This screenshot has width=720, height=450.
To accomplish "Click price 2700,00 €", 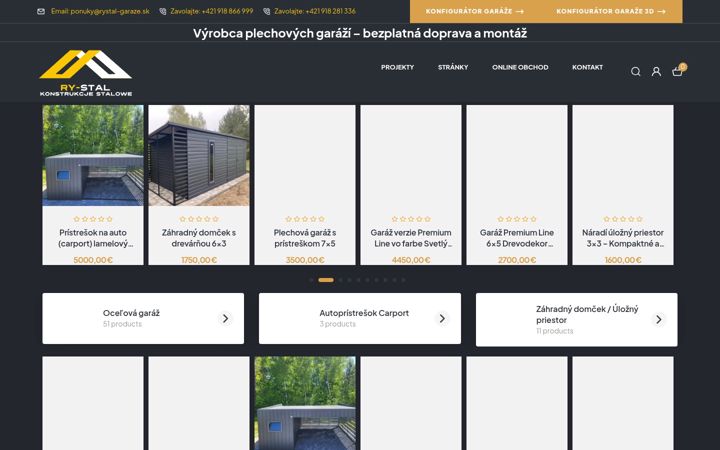I will click(x=517, y=260).
